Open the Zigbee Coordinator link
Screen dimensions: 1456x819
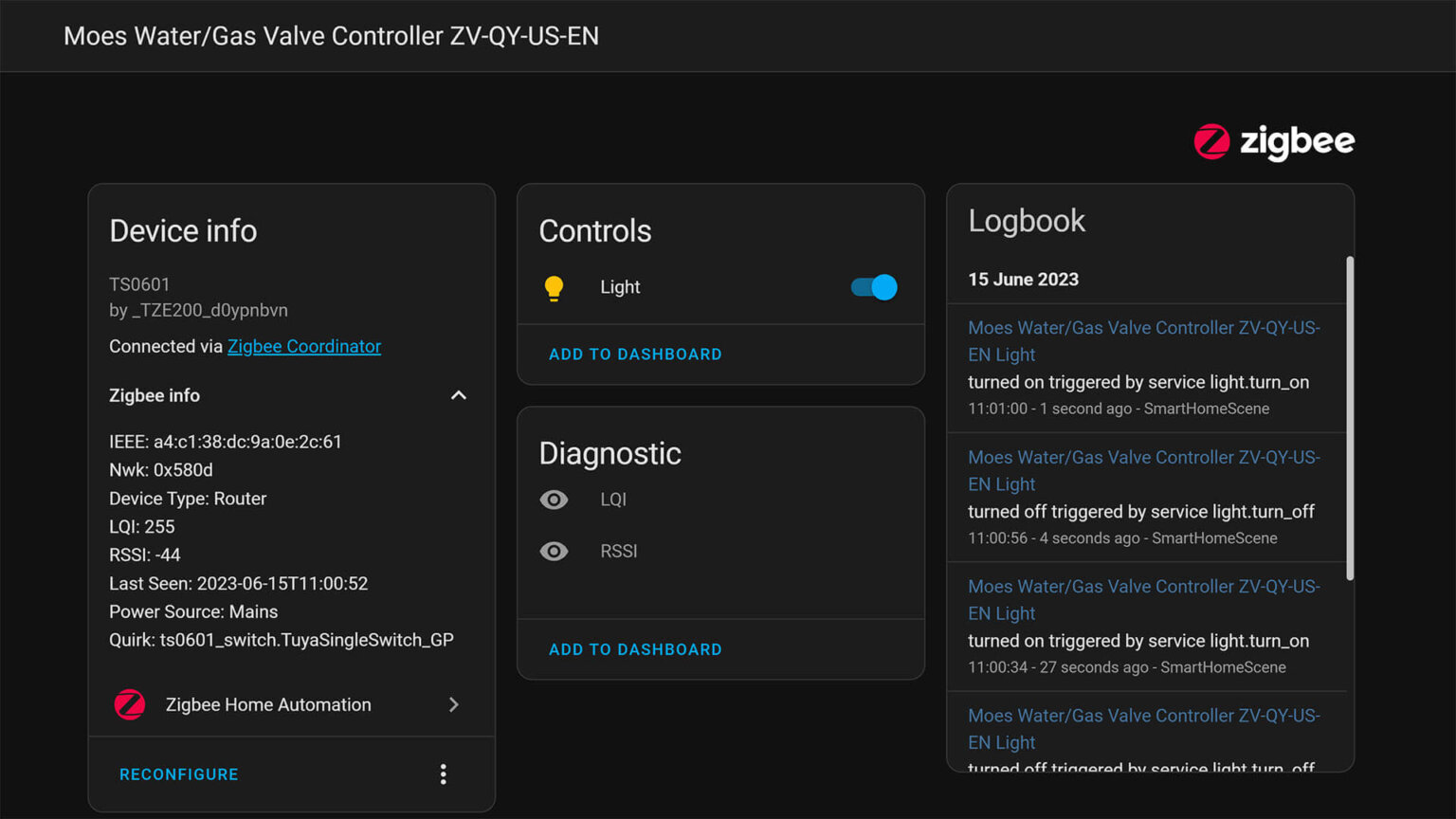303,347
